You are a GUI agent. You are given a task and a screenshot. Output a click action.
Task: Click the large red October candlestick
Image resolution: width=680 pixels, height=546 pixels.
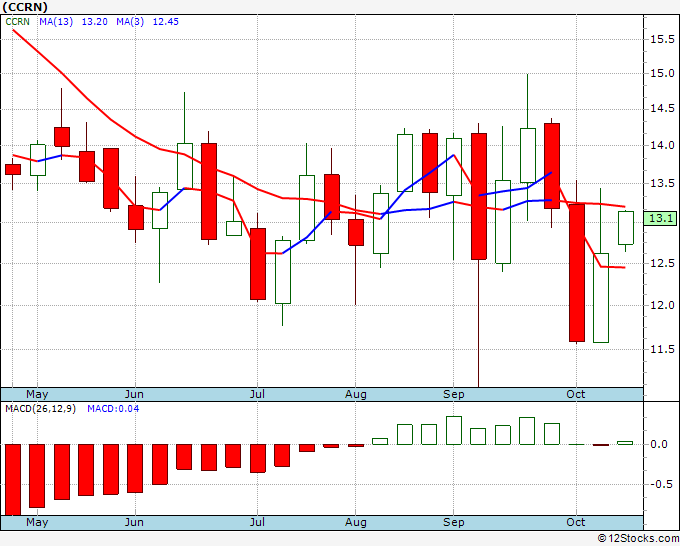pos(577,273)
